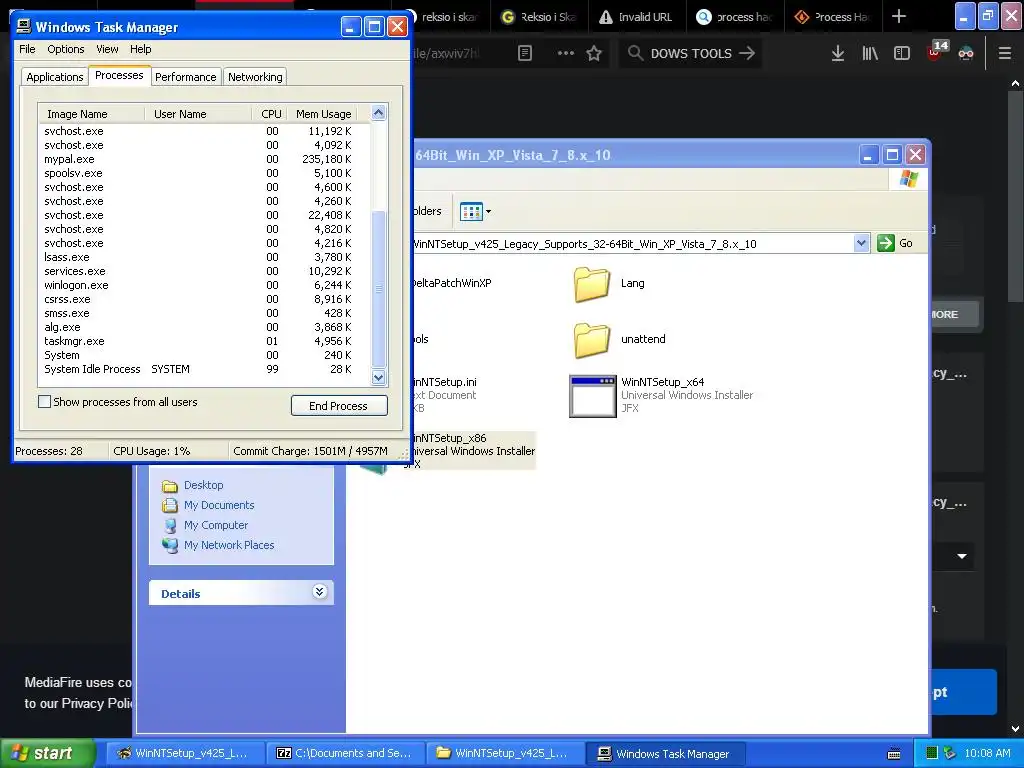Open browser downloads arrow icon
This screenshot has width=1024, height=768.
(x=838, y=54)
